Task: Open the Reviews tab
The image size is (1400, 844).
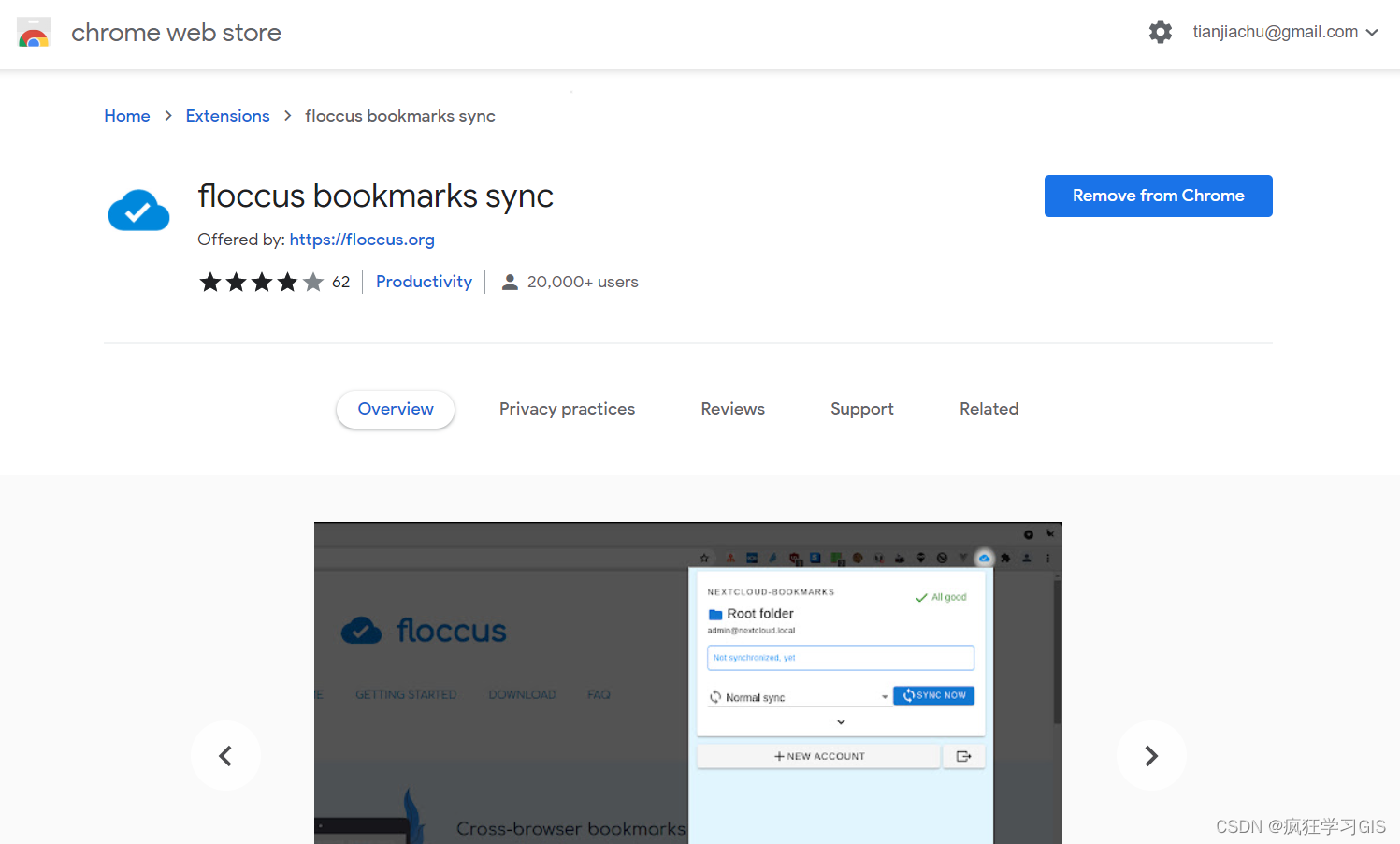Action: tap(732, 409)
